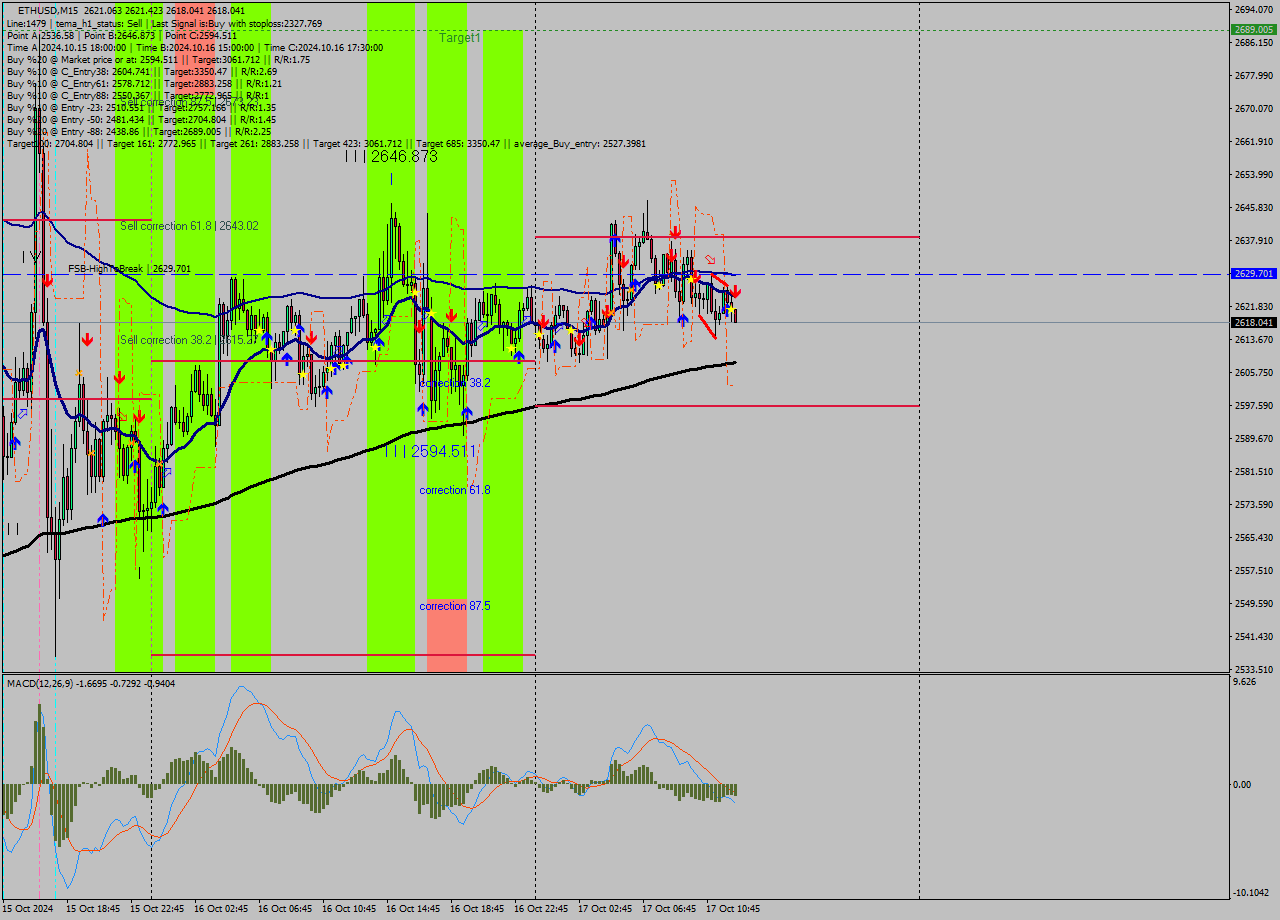Click the 2677.990 price axis value
Screen dimensions: 1280x920
(1253, 75)
